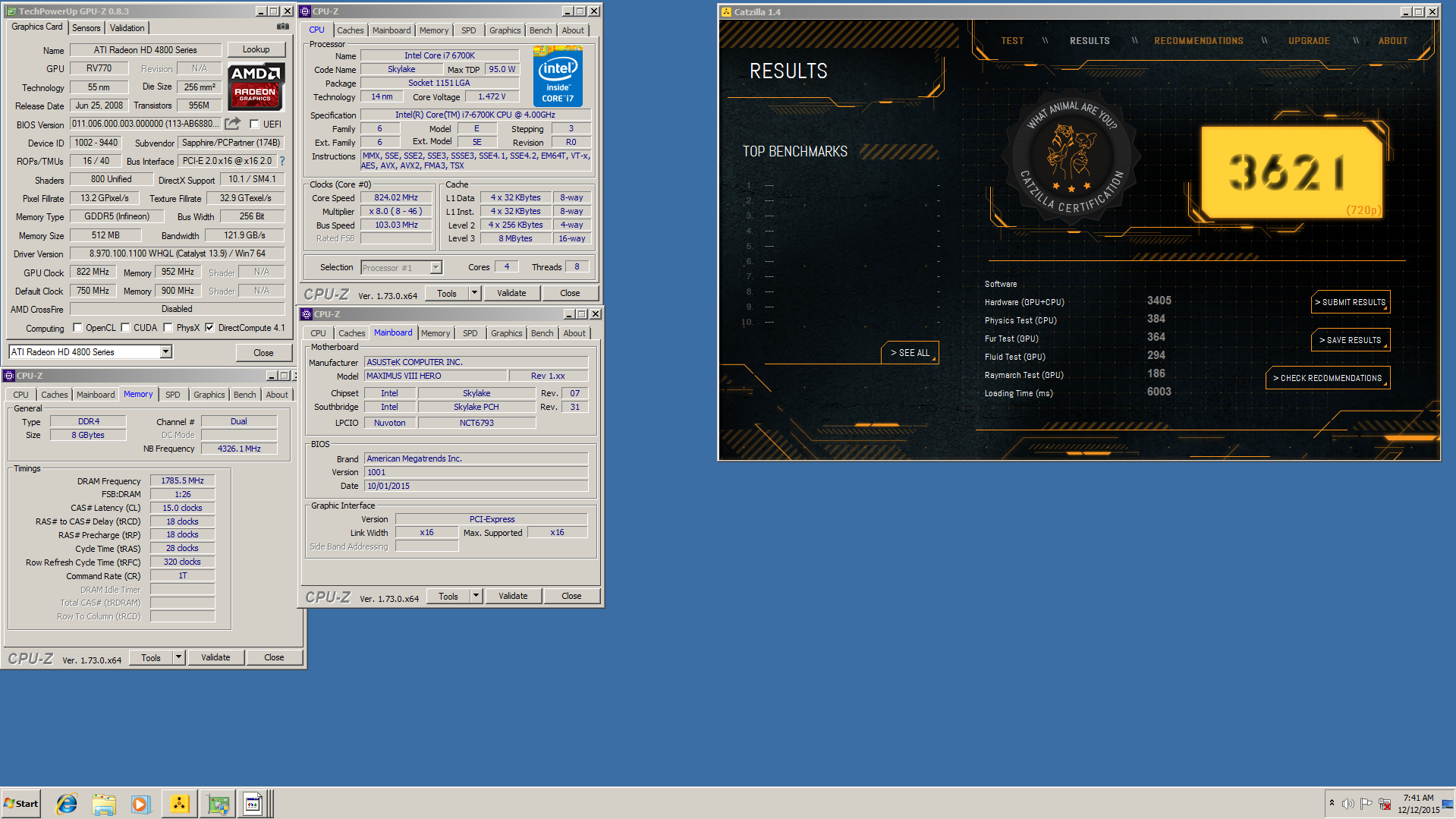
Task: Open Bench tab in the CPU-Z Mainboard window
Action: tap(542, 333)
